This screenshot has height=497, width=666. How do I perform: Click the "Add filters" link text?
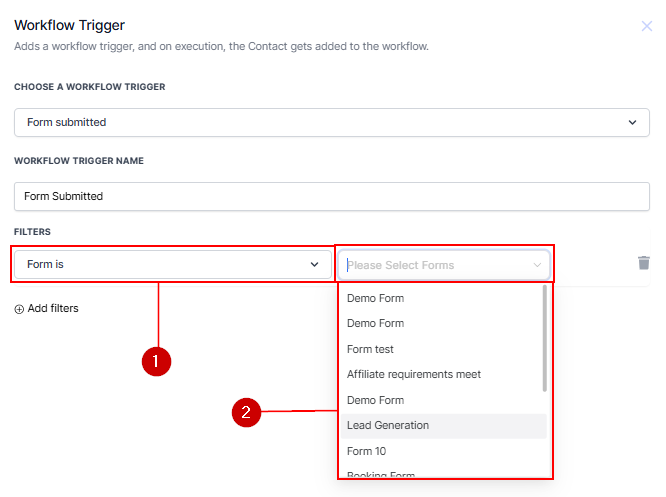(x=53, y=308)
